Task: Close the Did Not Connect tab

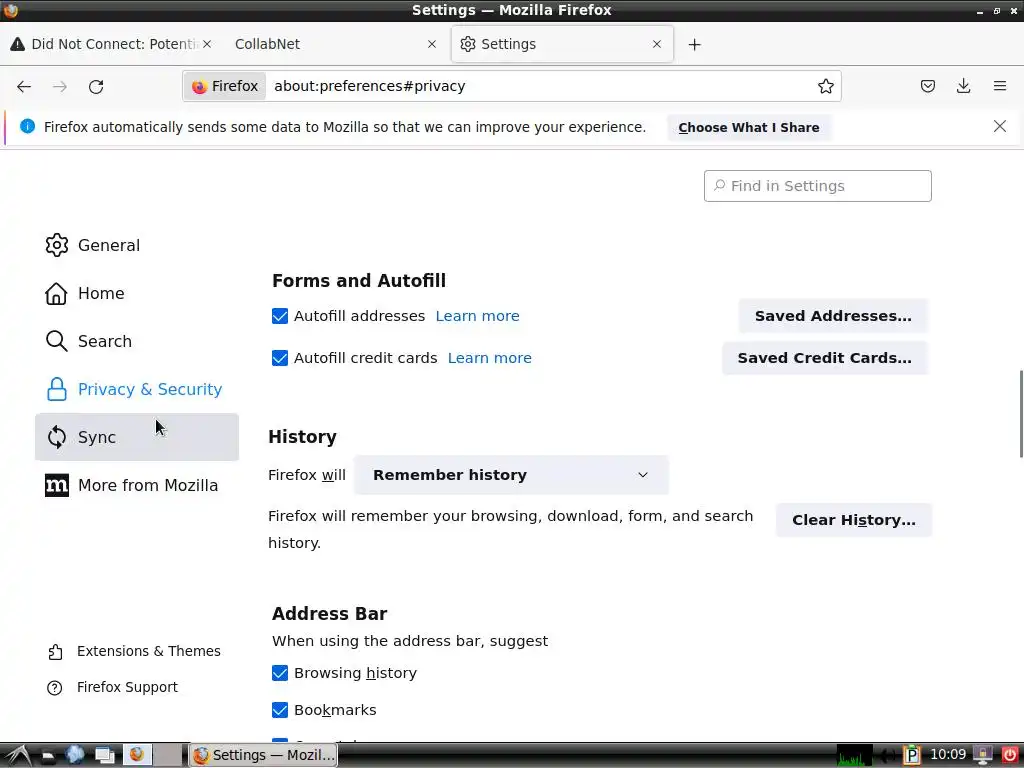Action: (206, 44)
